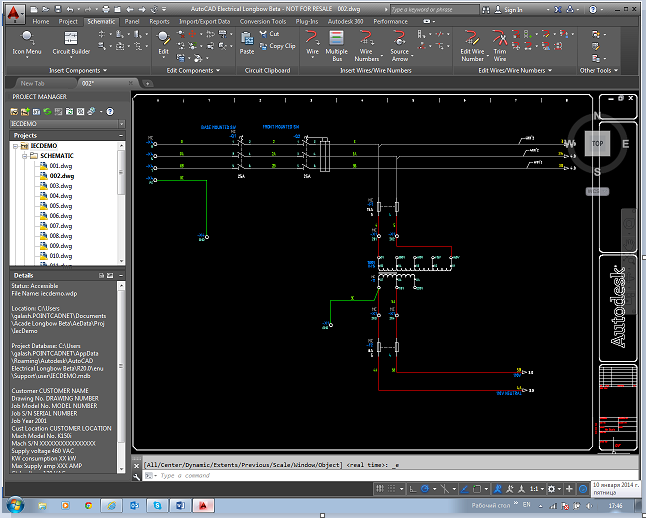Collapse the SCHEMATIC folder node
Viewport: 646px width, 518px height.
[x=24, y=156]
